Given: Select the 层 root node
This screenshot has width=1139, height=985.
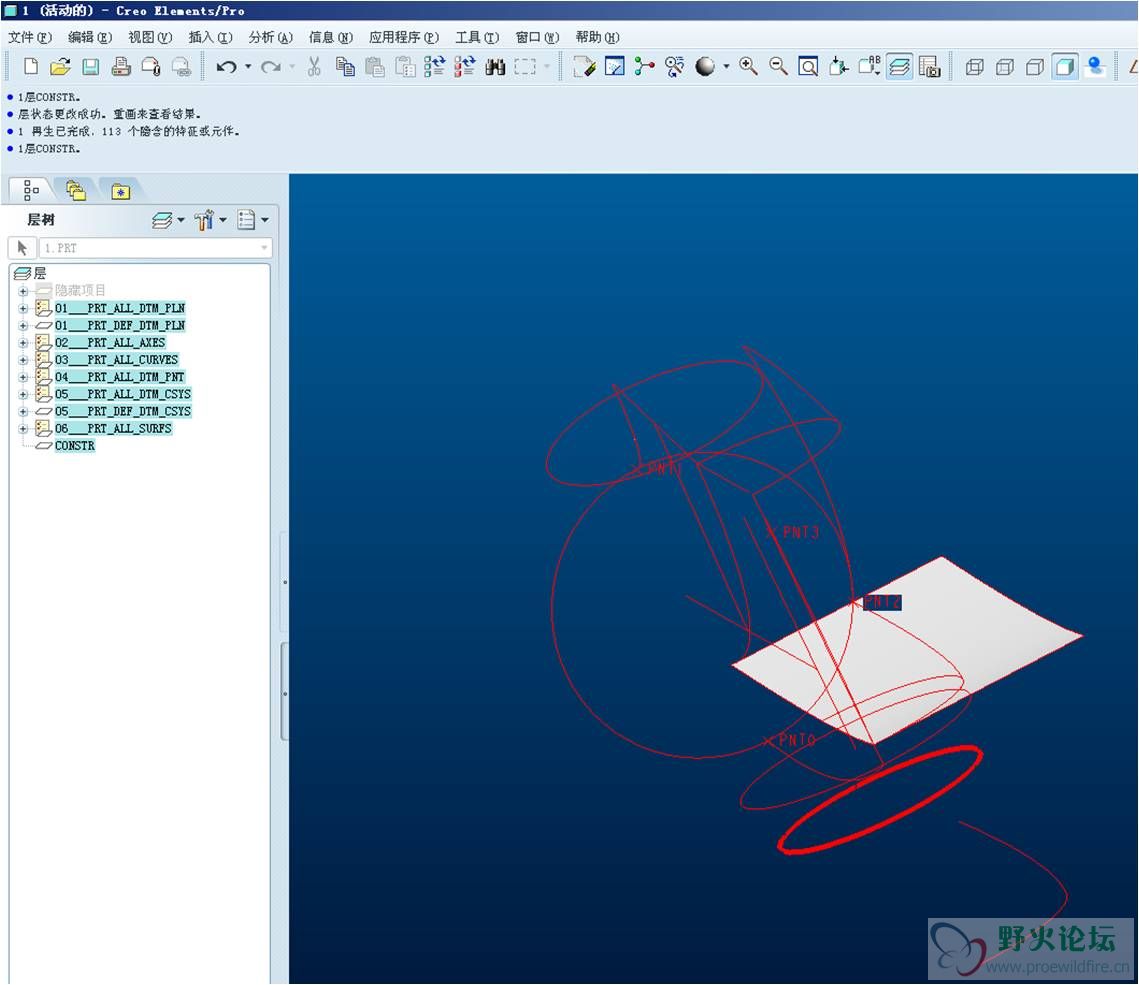Looking at the screenshot, I should [x=39, y=273].
